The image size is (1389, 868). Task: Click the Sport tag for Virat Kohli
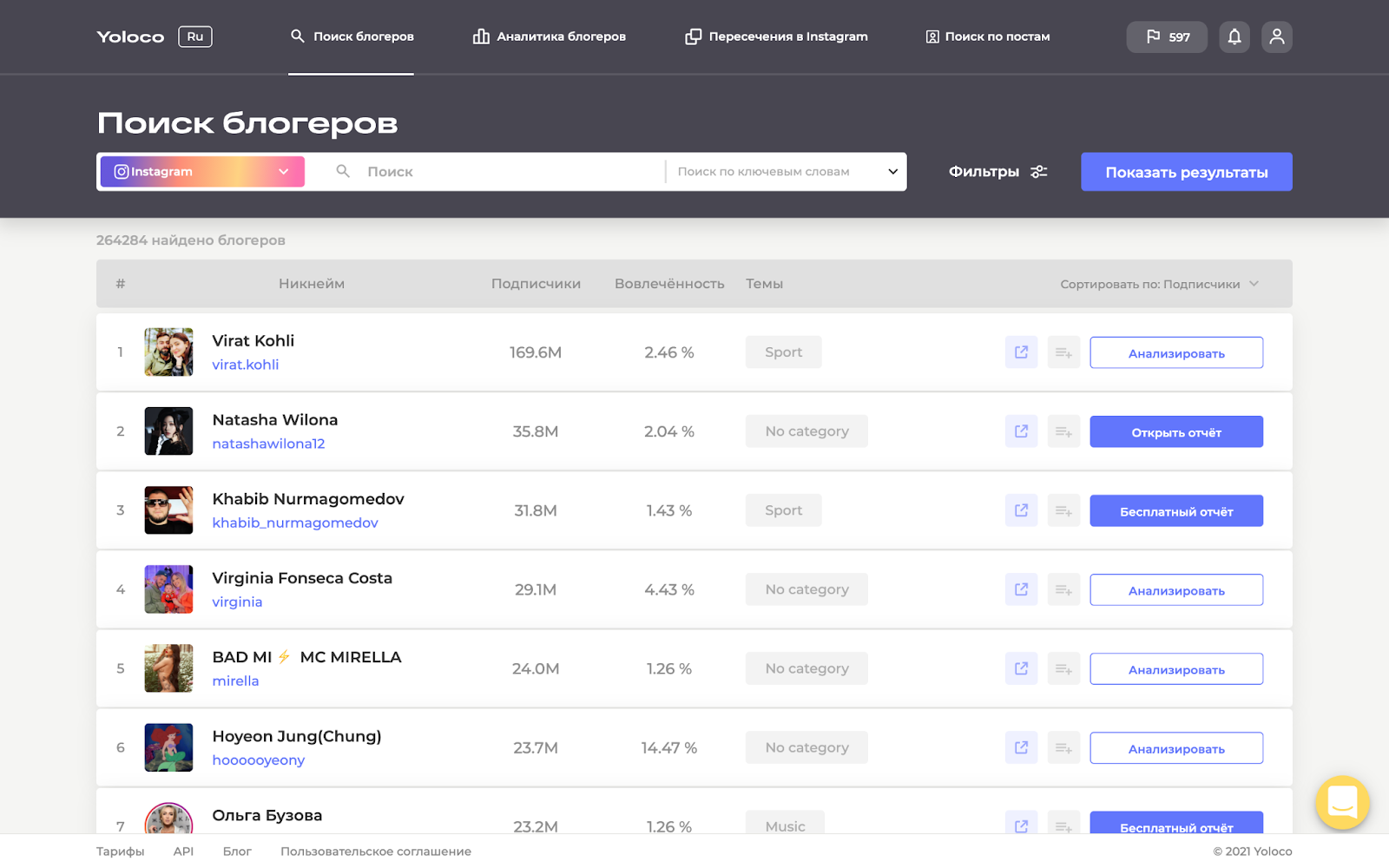[783, 352]
